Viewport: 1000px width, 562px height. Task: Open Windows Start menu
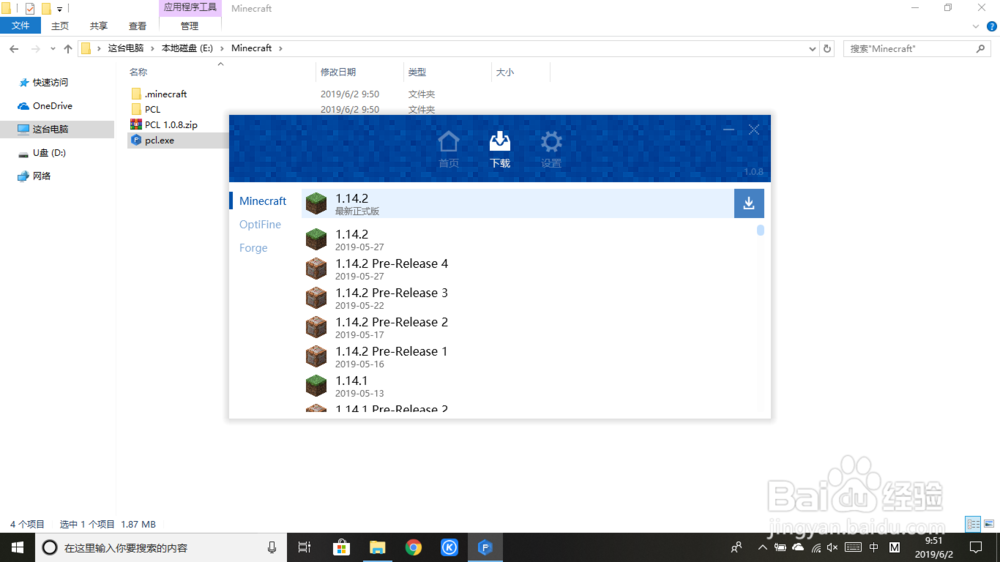[x=17, y=547]
